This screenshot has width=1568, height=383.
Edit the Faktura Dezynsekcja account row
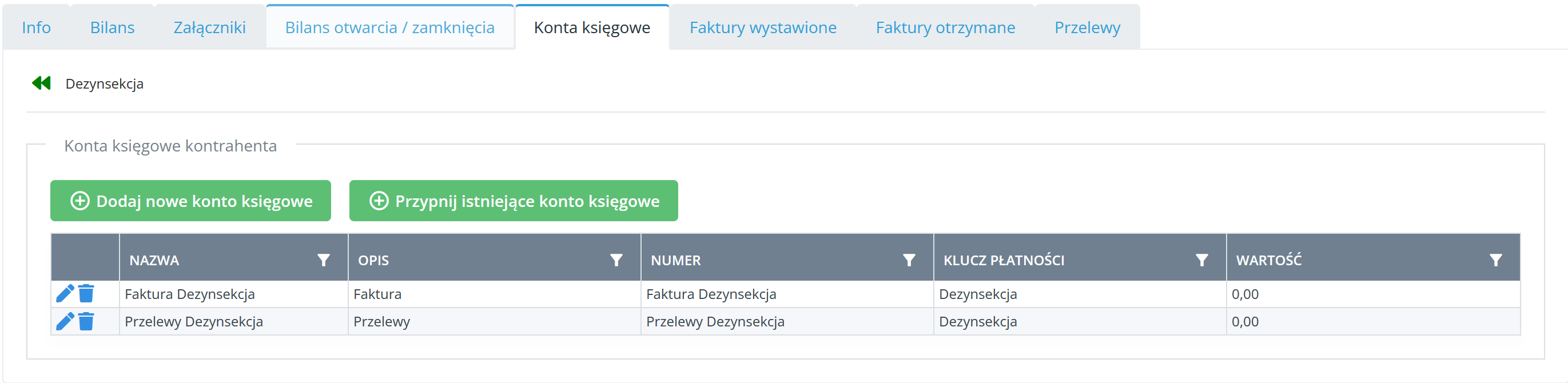65,293
